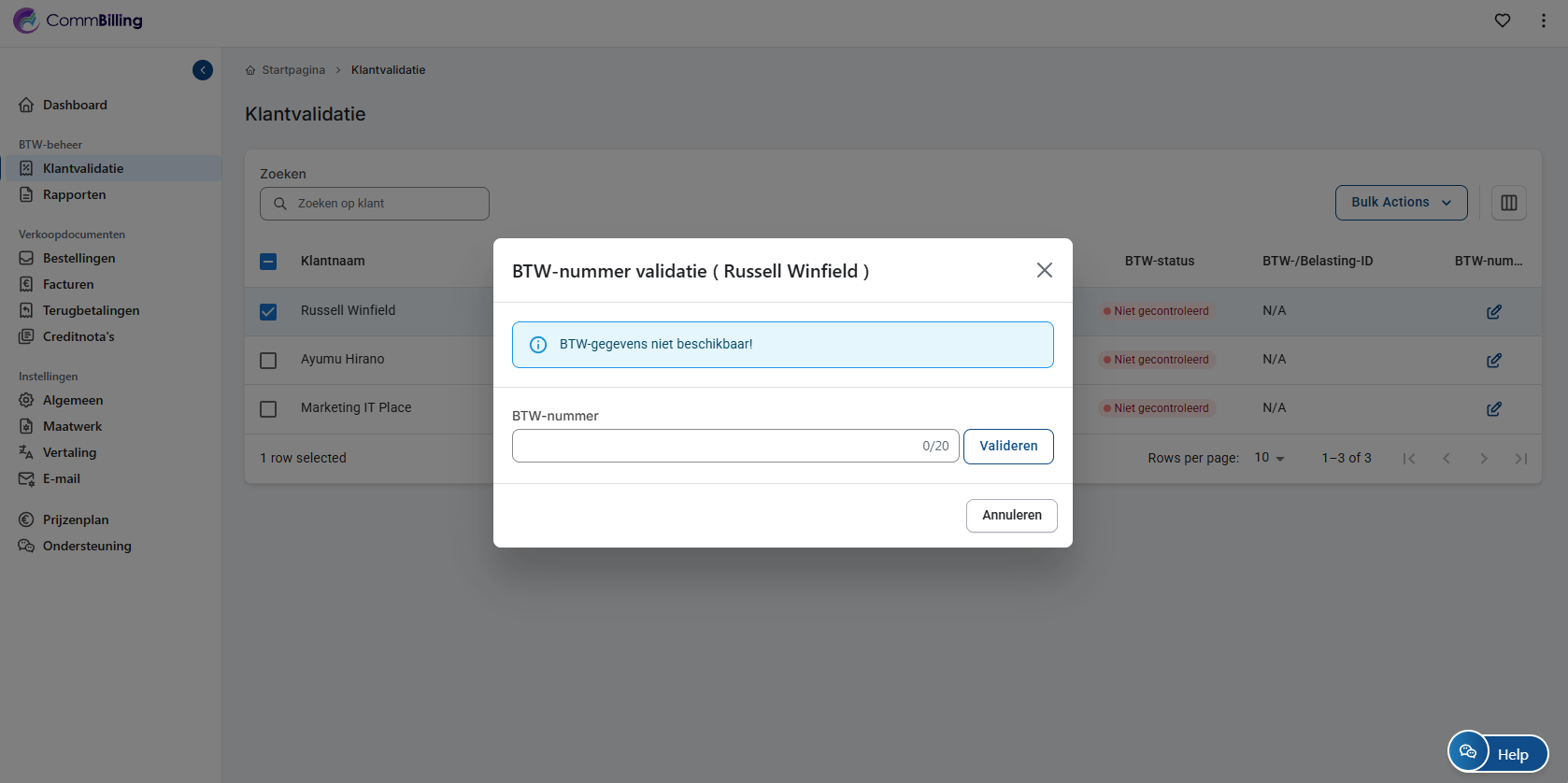Screen dimensions: 1568x783
Task: Close the BTW-nummer validatie dialog
Action: tap(1045, 270)
